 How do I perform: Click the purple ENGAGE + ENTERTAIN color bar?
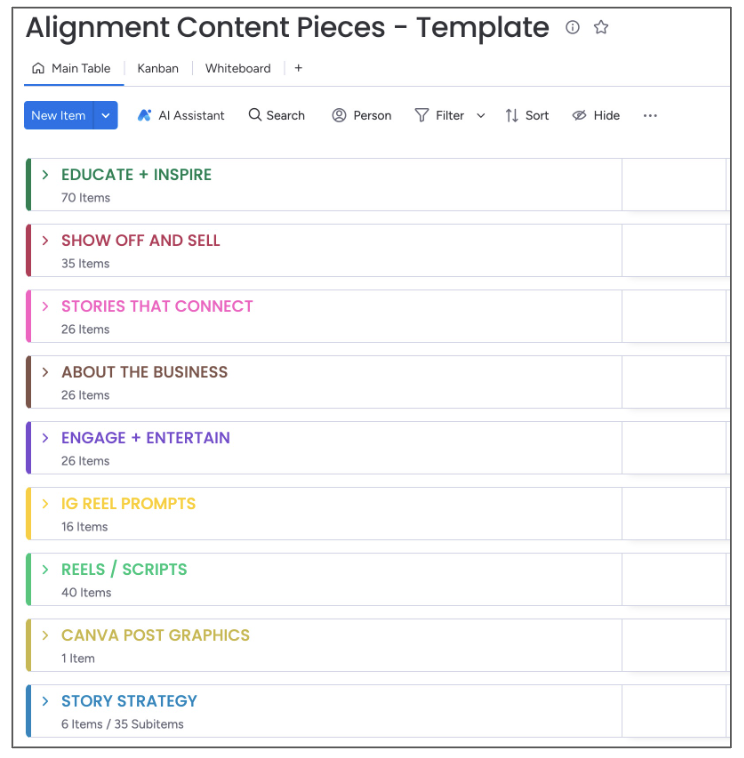tap(29, 448)
